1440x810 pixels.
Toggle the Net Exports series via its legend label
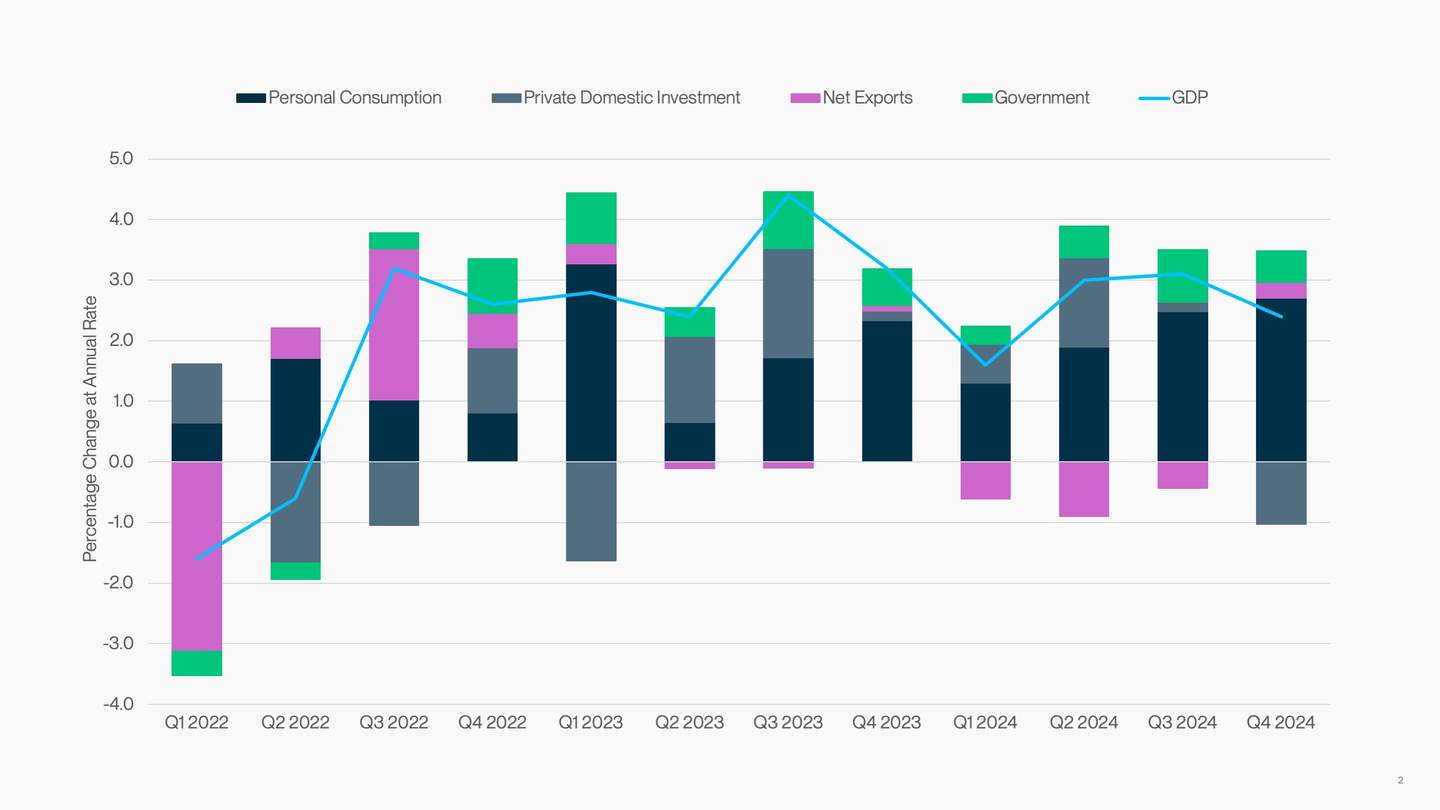(x=866, y=97)
